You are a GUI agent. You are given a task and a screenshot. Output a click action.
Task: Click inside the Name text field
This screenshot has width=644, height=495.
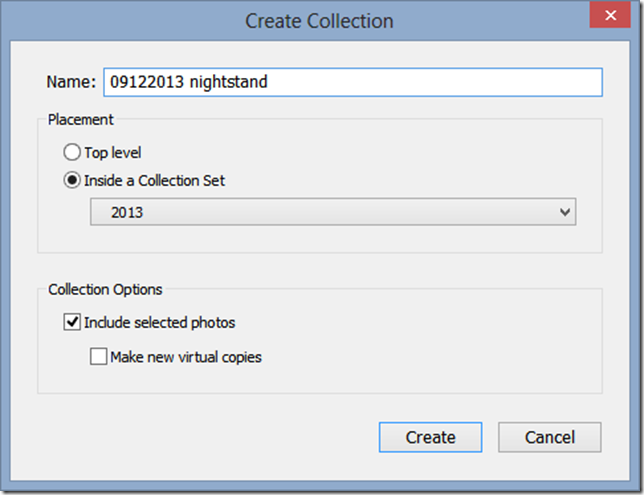tap(353, 82)
